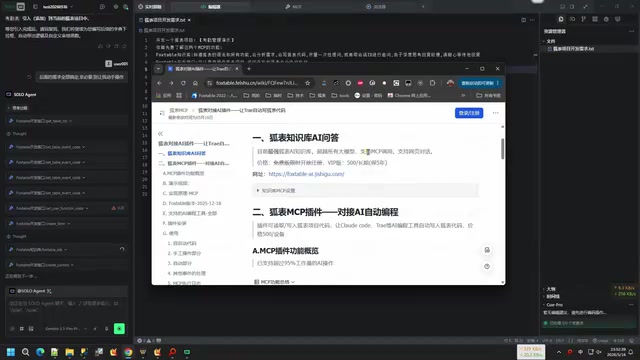Click the blue login/register button
Screen dimensions: 640x360
pyautogui.click(x=469, y=113)
